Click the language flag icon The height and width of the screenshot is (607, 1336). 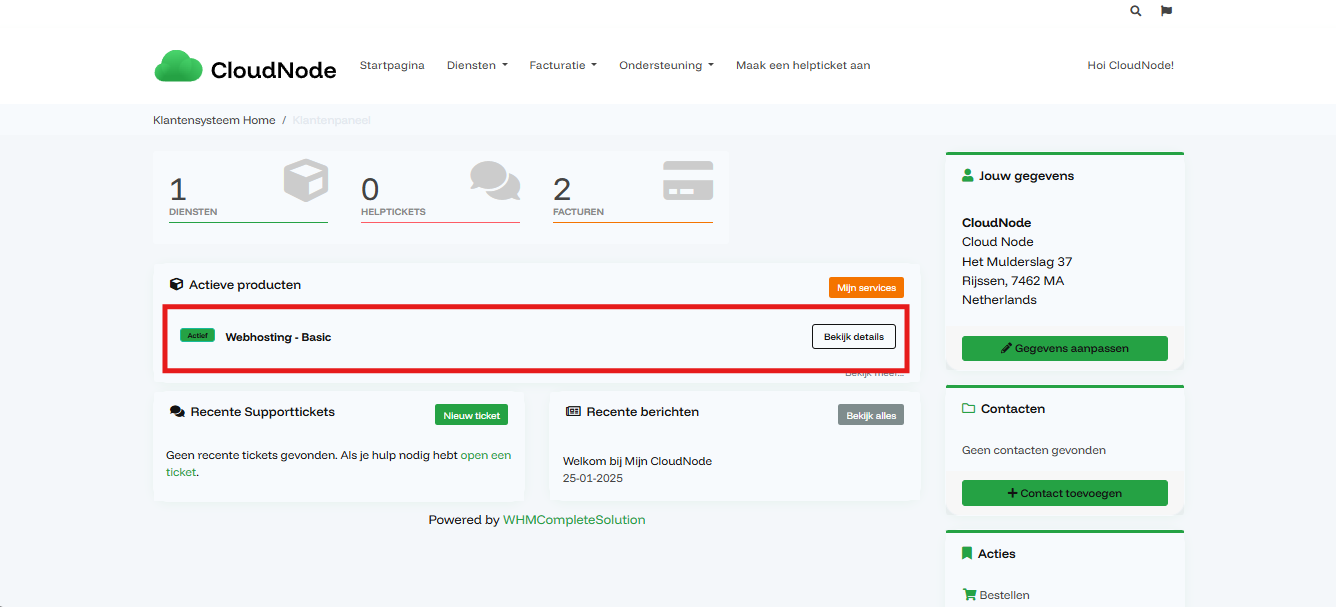click(x=1166, y=11)
